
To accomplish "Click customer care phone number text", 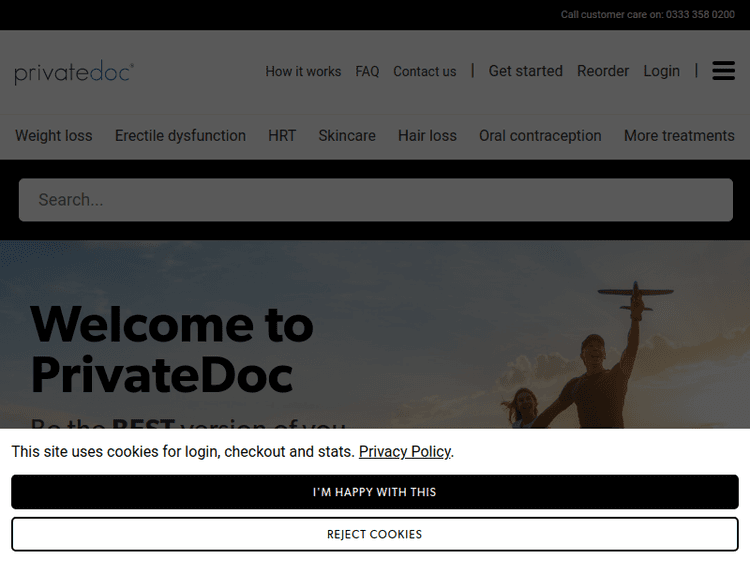I will click(x=648, y=14).
